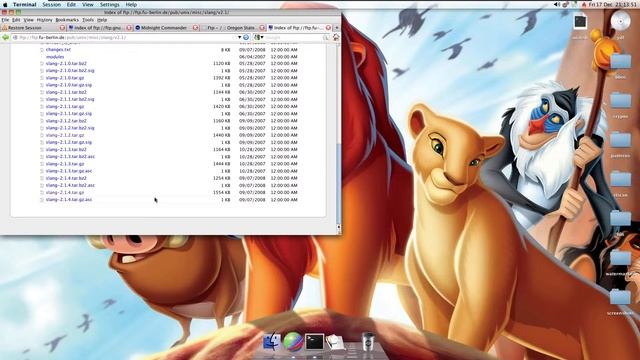Close the active fu-berlin tab
Viewport: 640px width, 360px height.
point(328,28)
